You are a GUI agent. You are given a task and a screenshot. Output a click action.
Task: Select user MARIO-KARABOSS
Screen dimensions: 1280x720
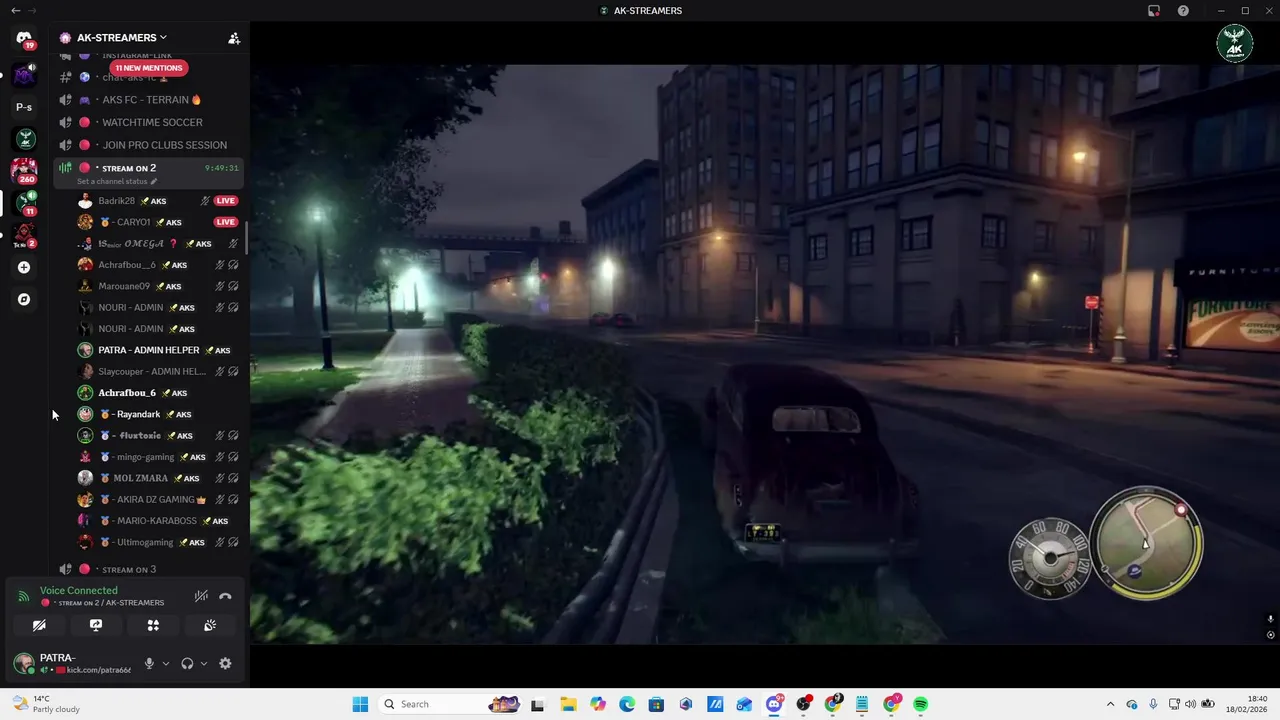coord(158,521)
